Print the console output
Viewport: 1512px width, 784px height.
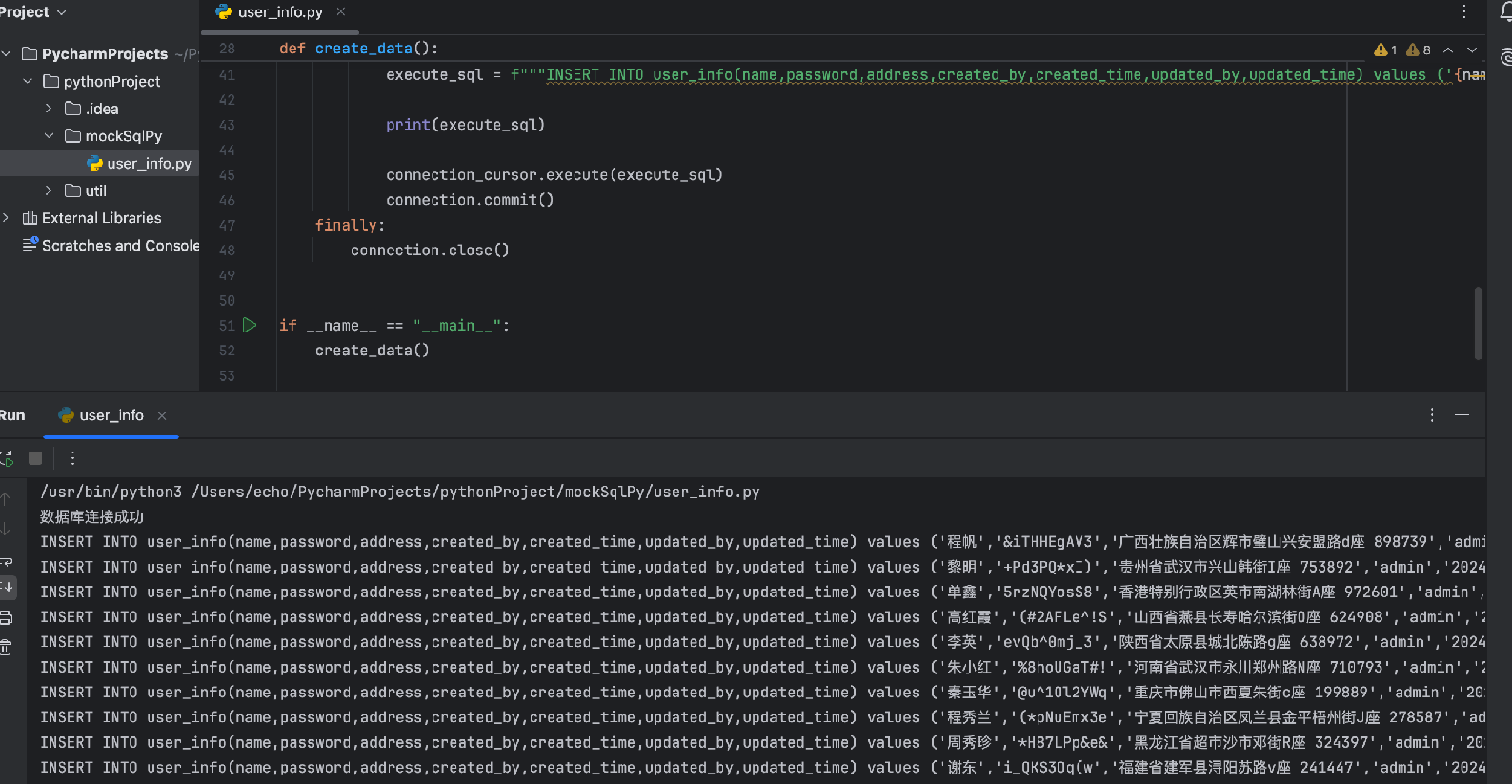coord(6,617)
